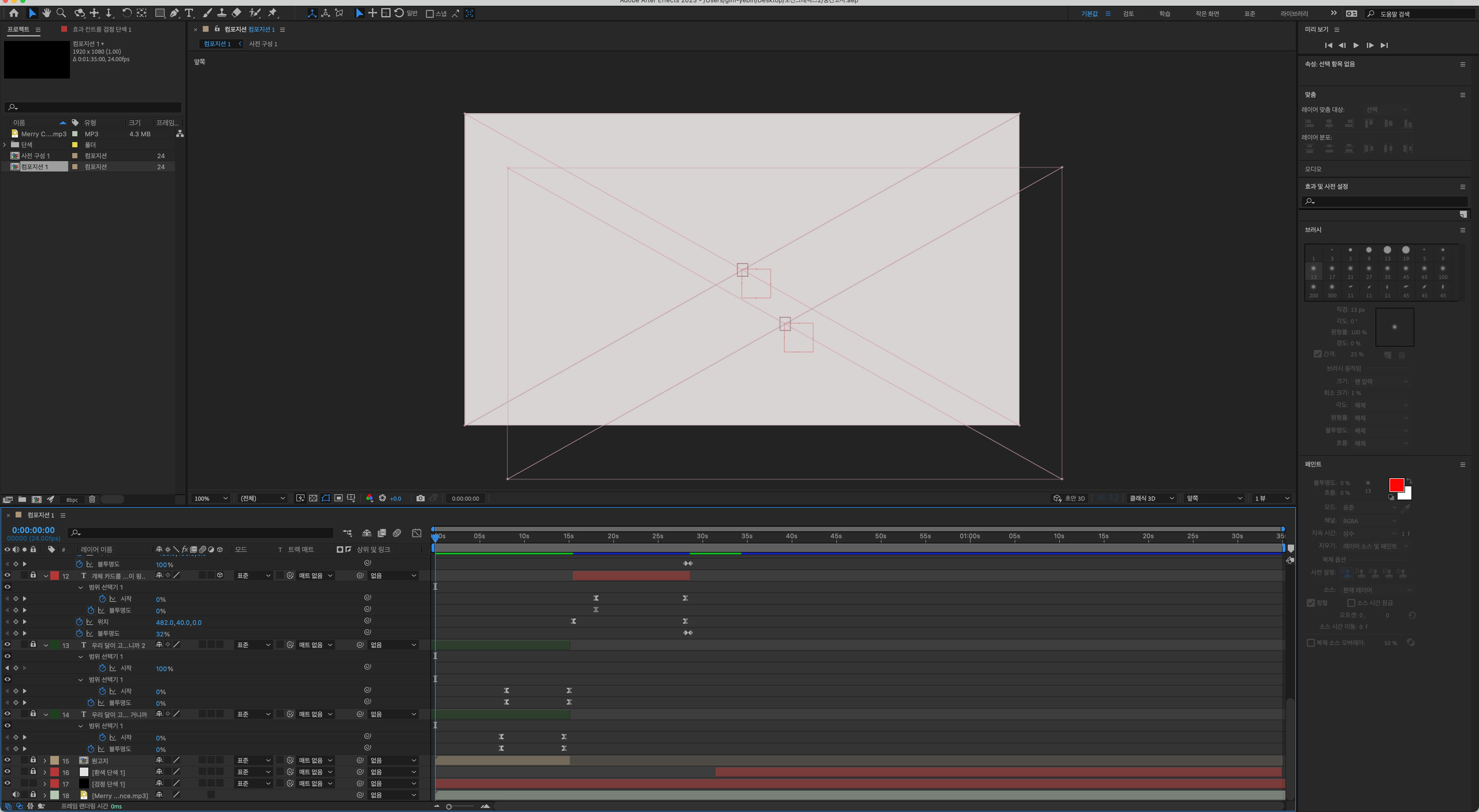Select the Type tool

pos(189,13)
